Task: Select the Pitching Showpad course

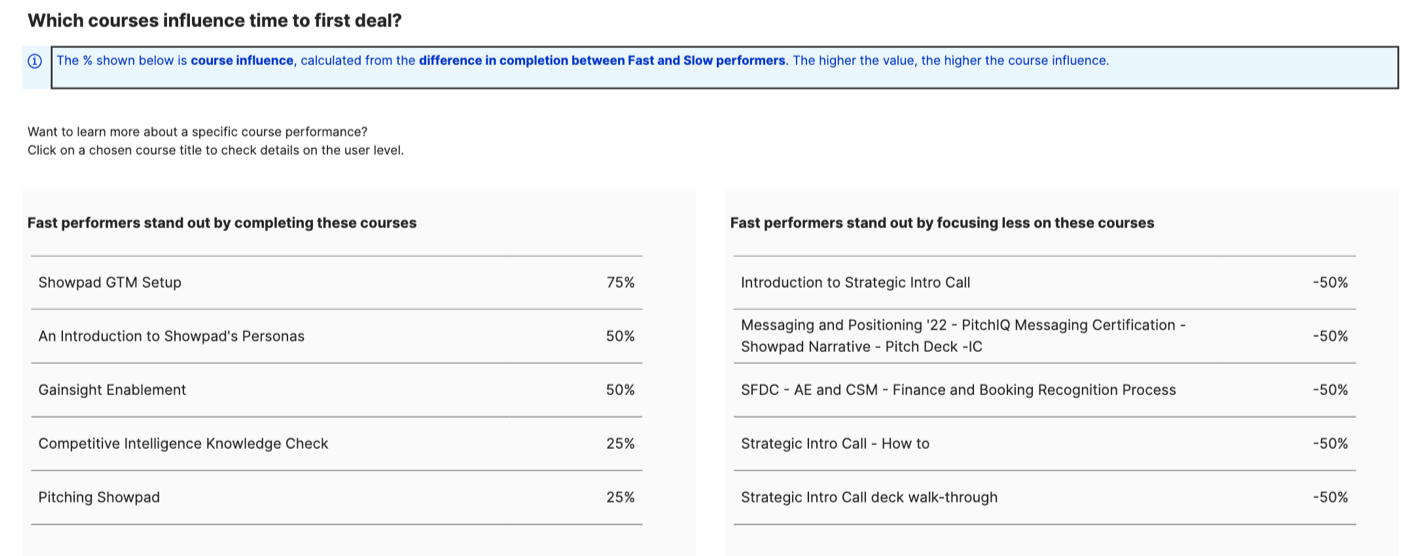Action: [99, 498]
